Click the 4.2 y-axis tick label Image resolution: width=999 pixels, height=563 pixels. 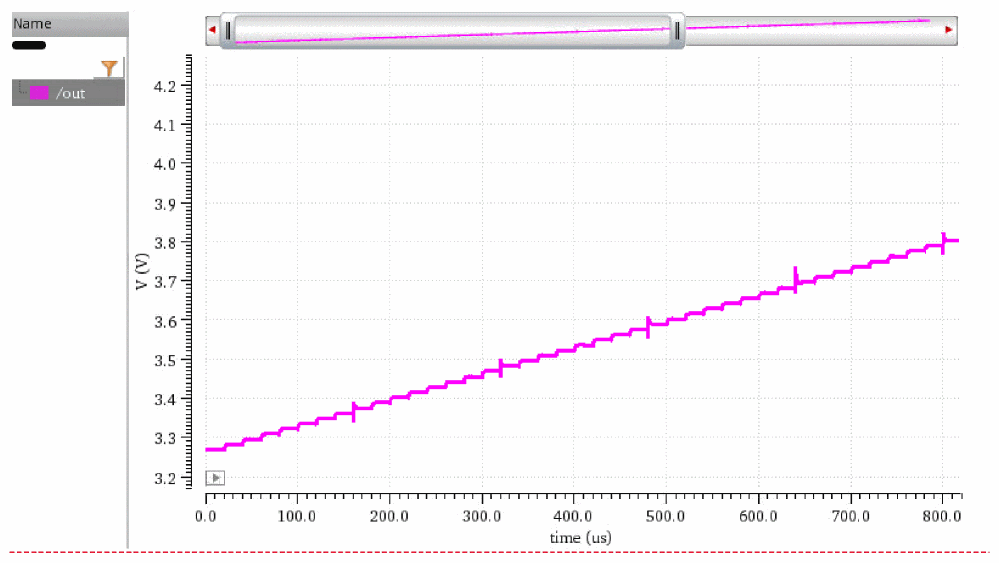point(164,86)
